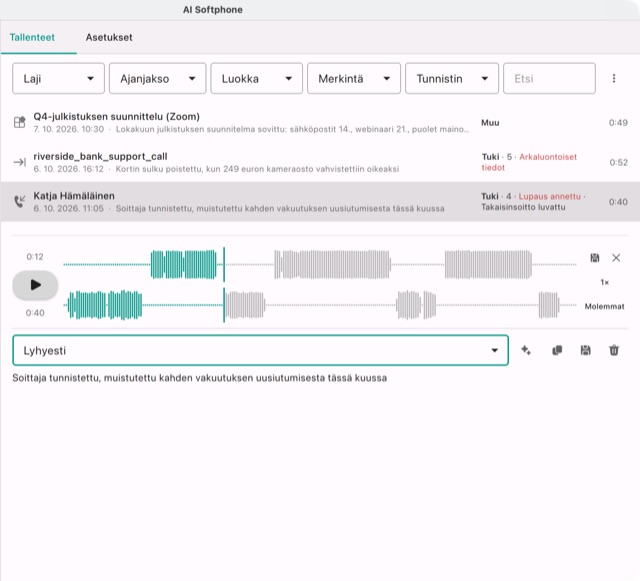Click the 0:52 duration of riverside_bank_support_call
Viewport: 640px width, 581px height.
click(618, 162)
